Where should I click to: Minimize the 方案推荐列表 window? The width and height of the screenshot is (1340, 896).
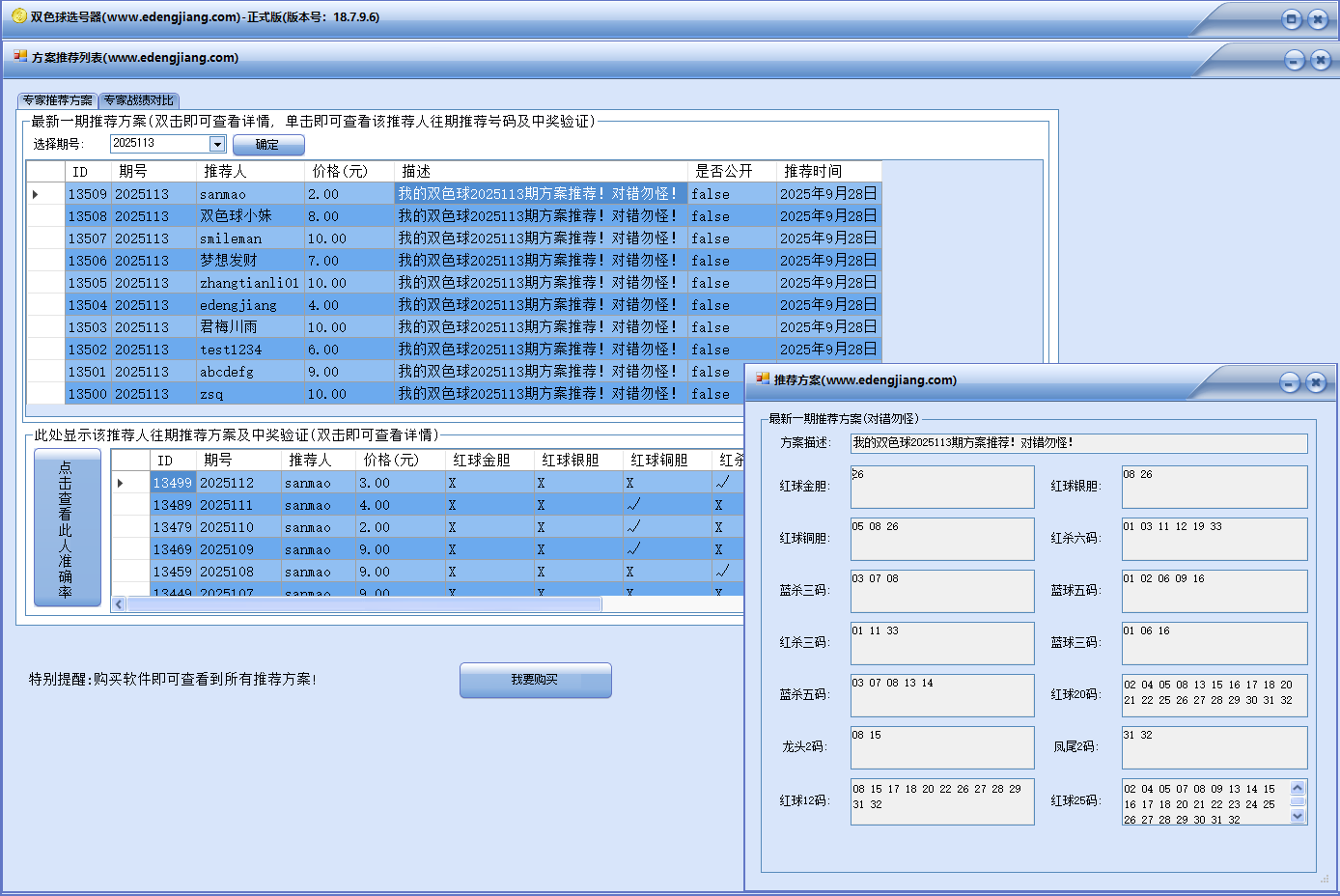point(1295,61)
